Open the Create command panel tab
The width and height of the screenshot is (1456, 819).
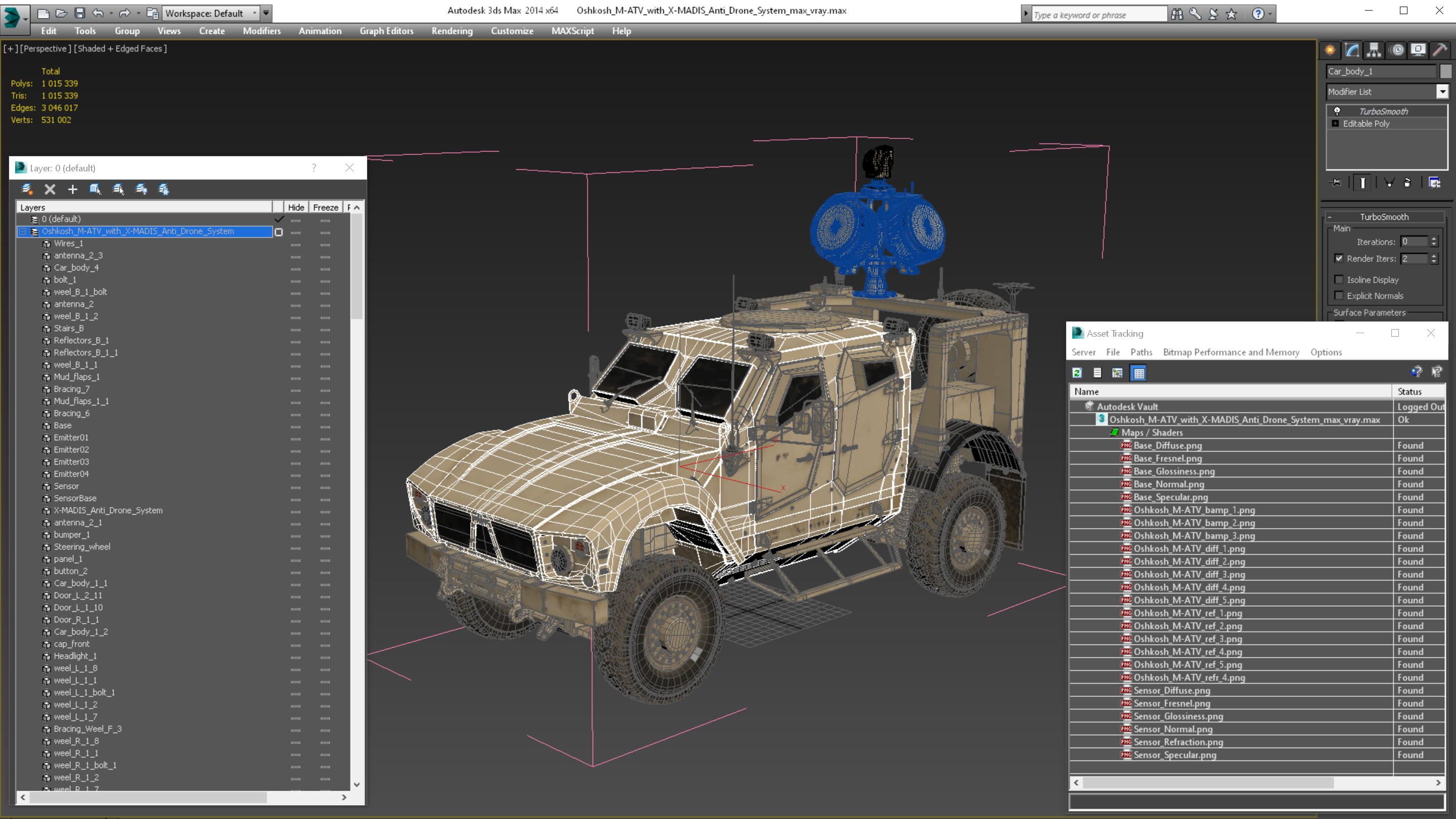point(1330,51)
